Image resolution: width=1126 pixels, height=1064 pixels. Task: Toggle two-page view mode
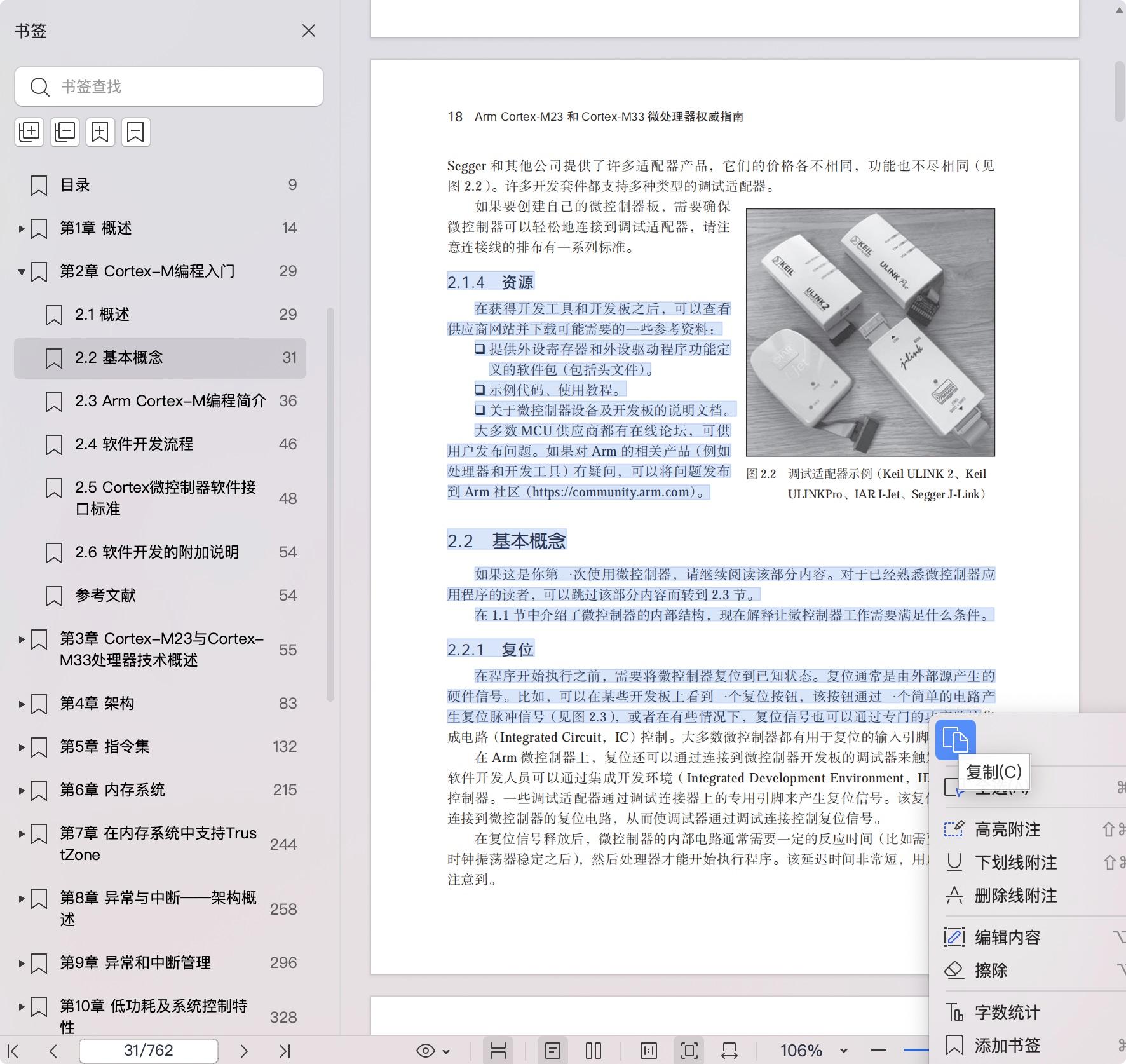(594, 1051)
